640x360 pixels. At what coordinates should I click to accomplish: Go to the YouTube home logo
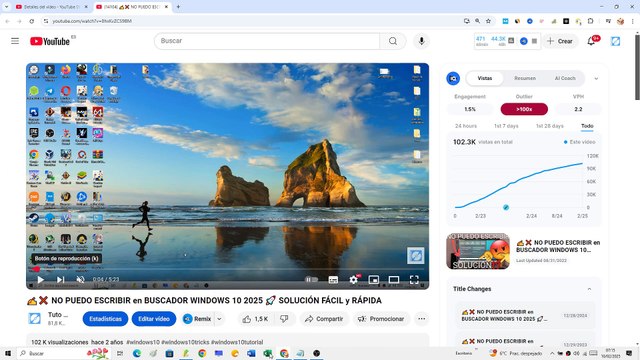tap(50, 41)
